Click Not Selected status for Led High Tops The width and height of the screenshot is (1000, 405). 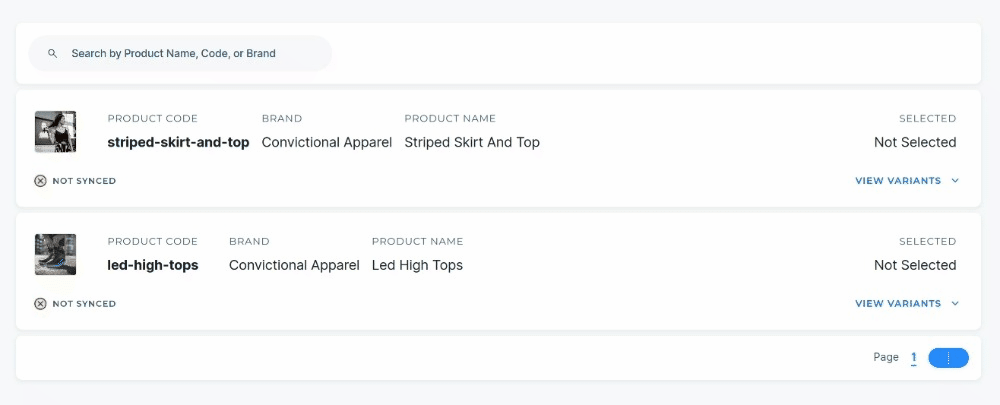915,266
